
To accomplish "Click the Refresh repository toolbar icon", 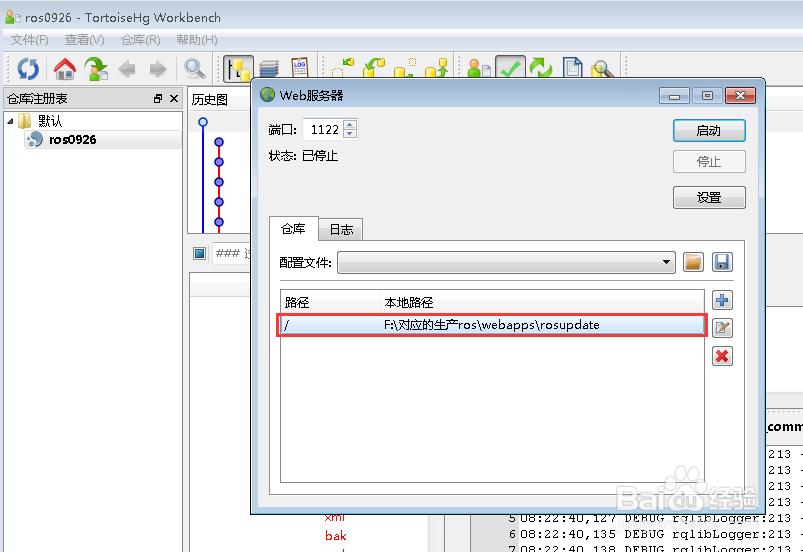I will click(x=28, y=69).
